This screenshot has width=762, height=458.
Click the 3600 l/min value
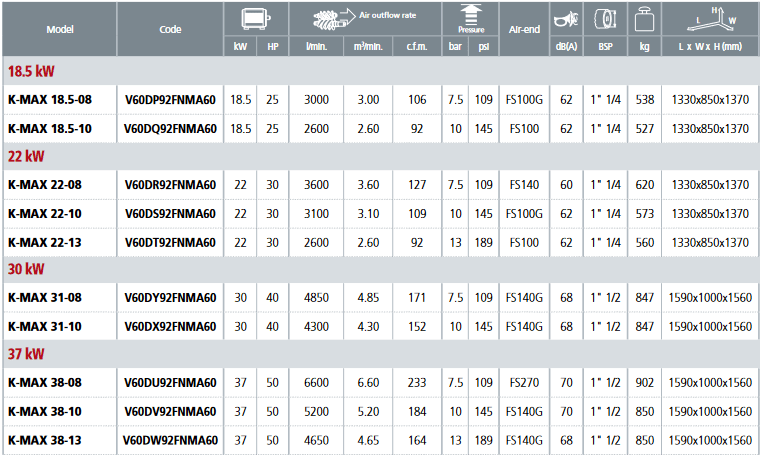tap(316, 185)
